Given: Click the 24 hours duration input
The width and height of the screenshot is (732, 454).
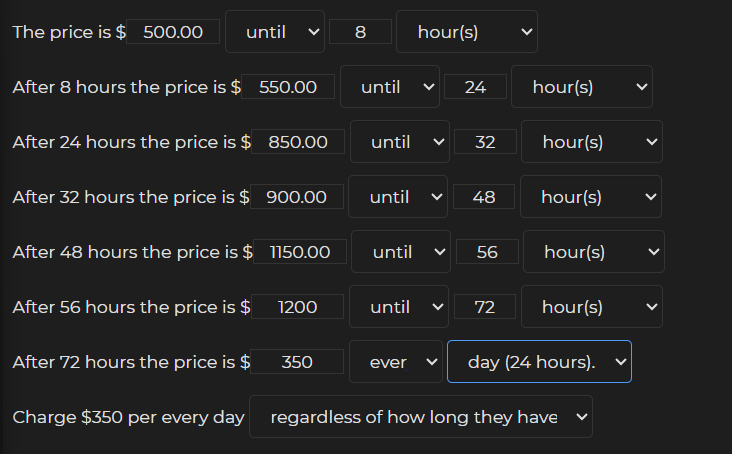Looking at the screenshot, I should (475, 87).
